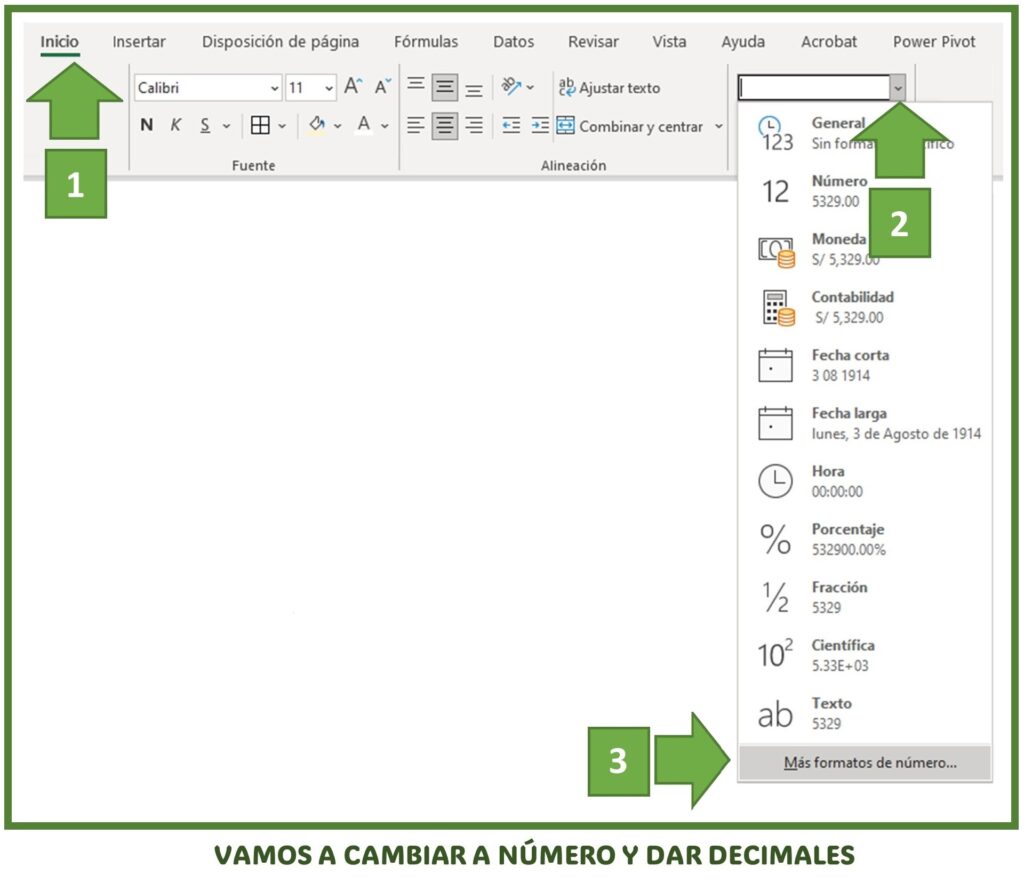This screenshot has width=1024, height=883.
Task: Open the Fórmulas ribbon tab
Action: tap(426, 42)
